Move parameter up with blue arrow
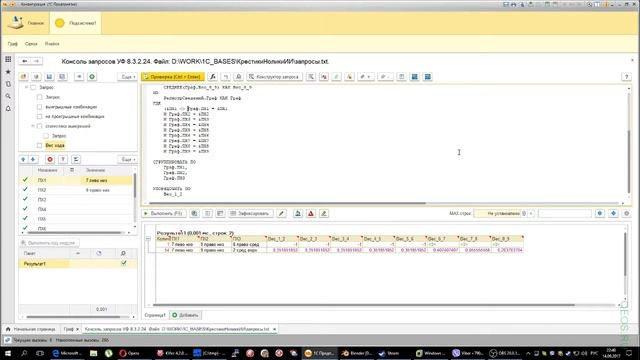 point(23,160)
